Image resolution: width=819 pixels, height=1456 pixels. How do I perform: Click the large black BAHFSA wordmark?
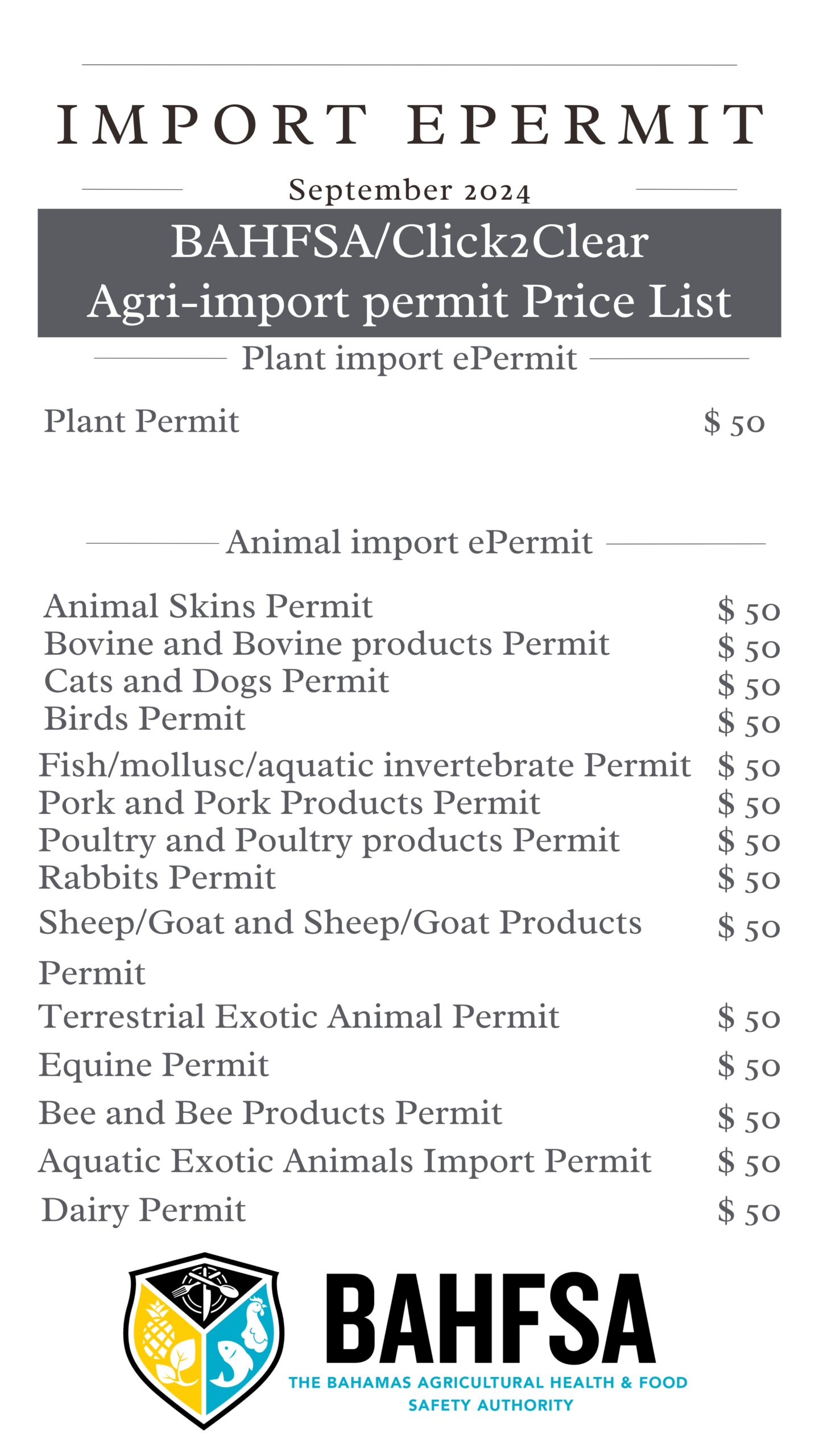pos(490,1319)
